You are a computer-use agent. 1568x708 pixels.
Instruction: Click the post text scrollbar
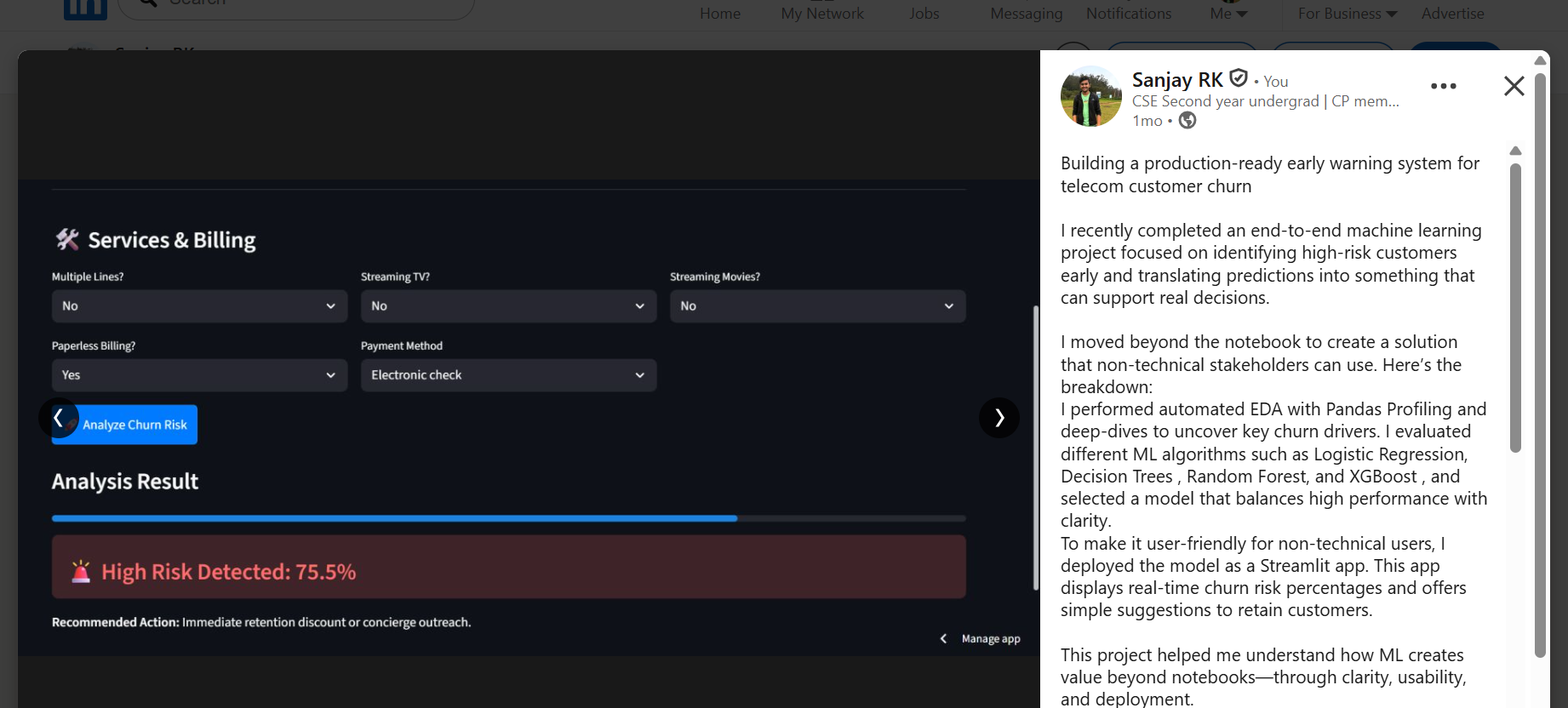click(x=1515, y=306)
